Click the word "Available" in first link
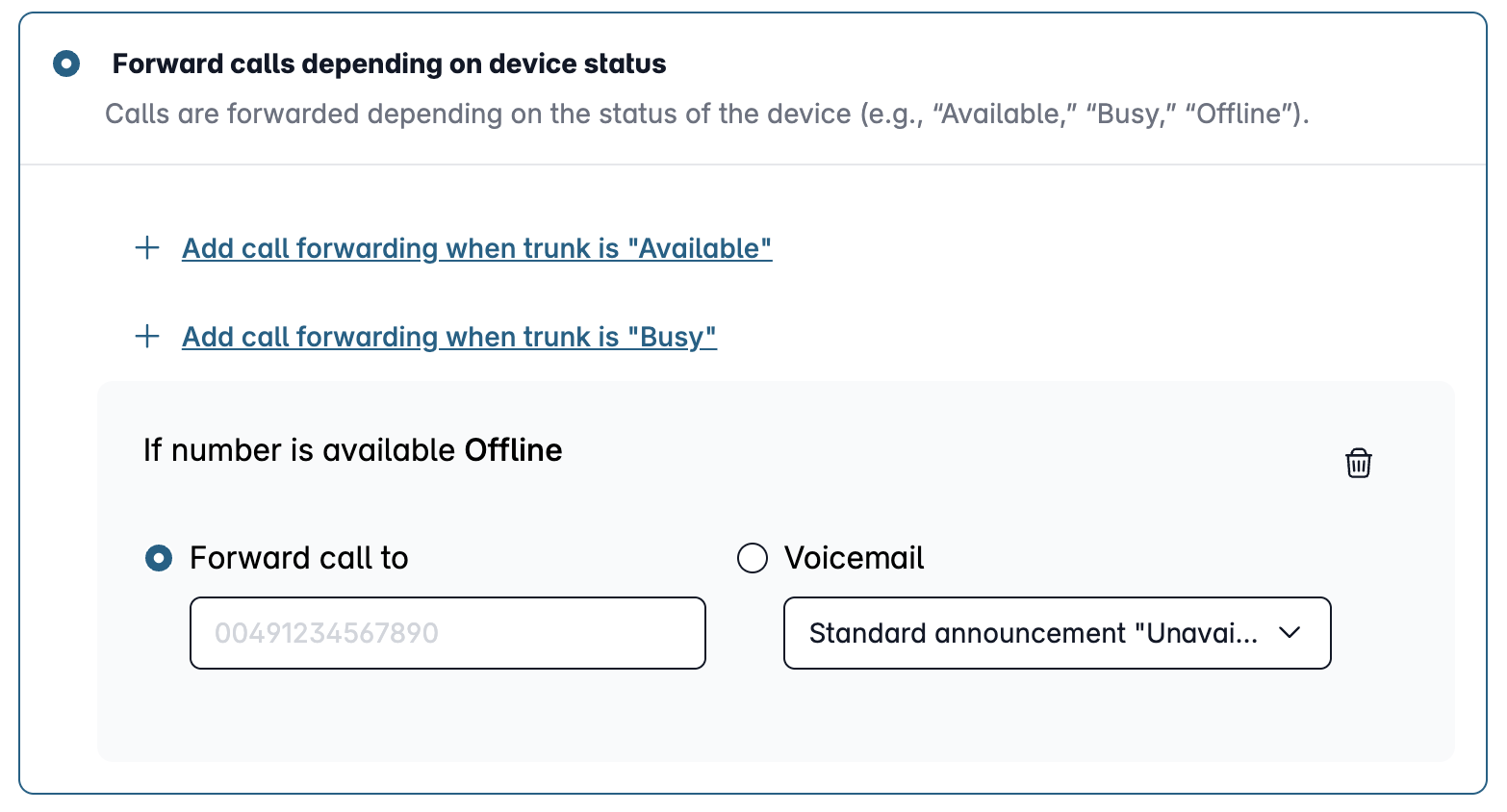Screen dimensions: 1507x812 (x=700, y=248)
